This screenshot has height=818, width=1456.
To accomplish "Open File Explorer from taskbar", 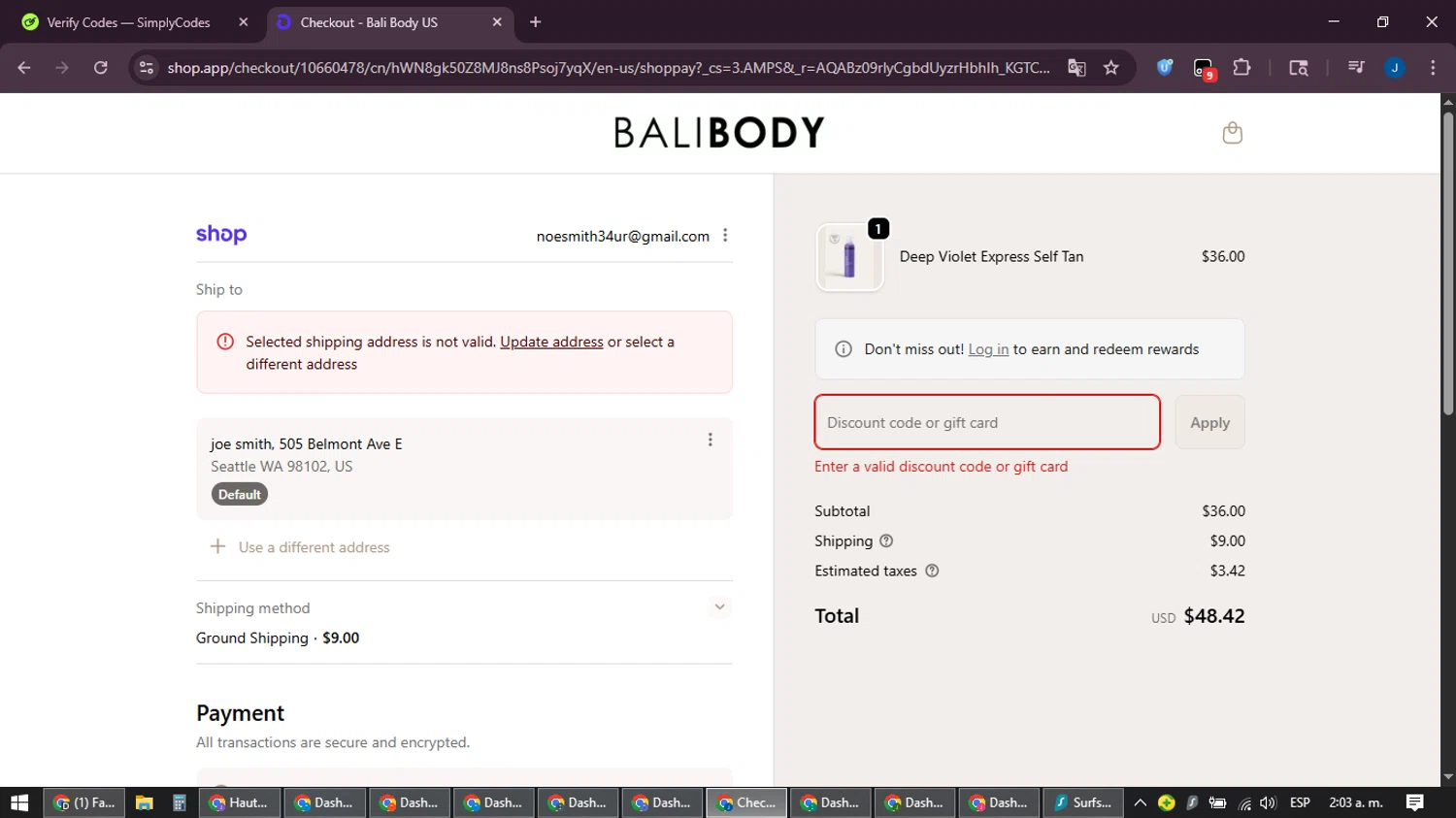I will click(144, 802).
